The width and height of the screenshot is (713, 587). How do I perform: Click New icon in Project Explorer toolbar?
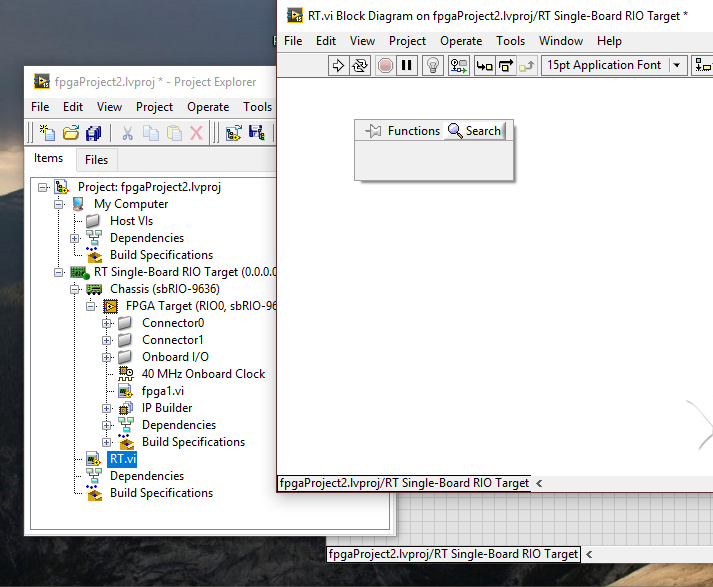tap(47, 133)
